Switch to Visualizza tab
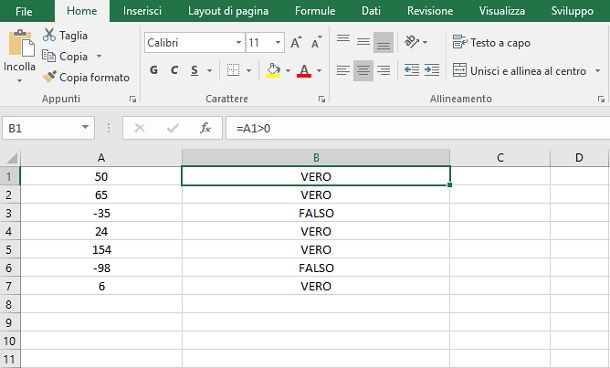610x368 pixels. [502, 11]
